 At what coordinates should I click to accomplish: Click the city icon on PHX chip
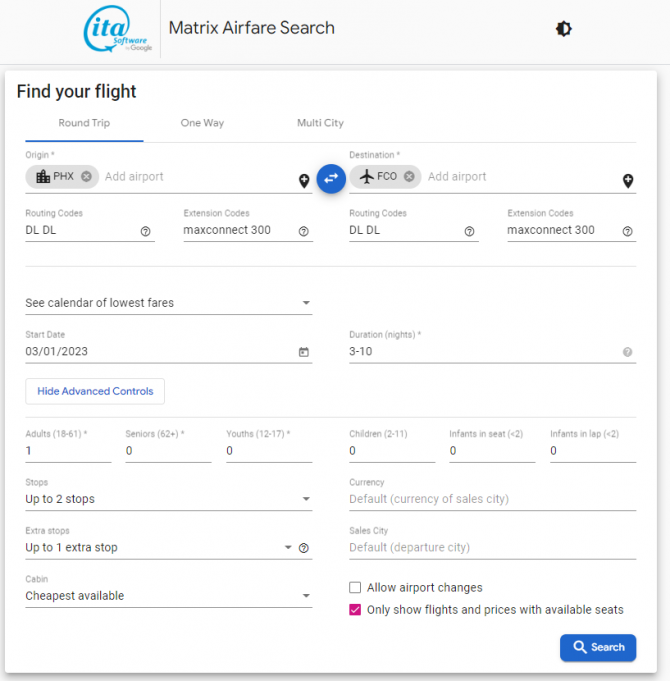pyautogui.click(x=43, y=176)
